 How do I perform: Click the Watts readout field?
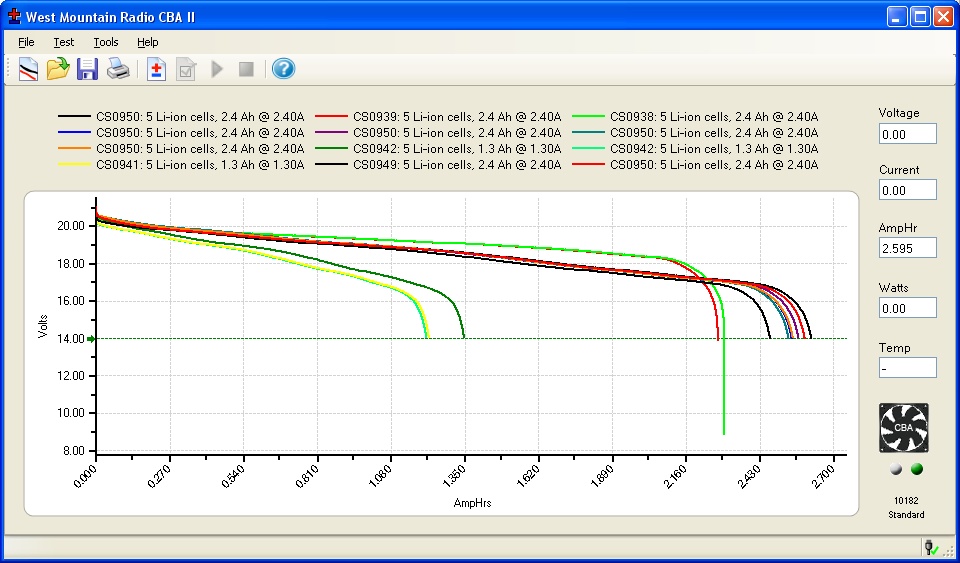[907, 308]
